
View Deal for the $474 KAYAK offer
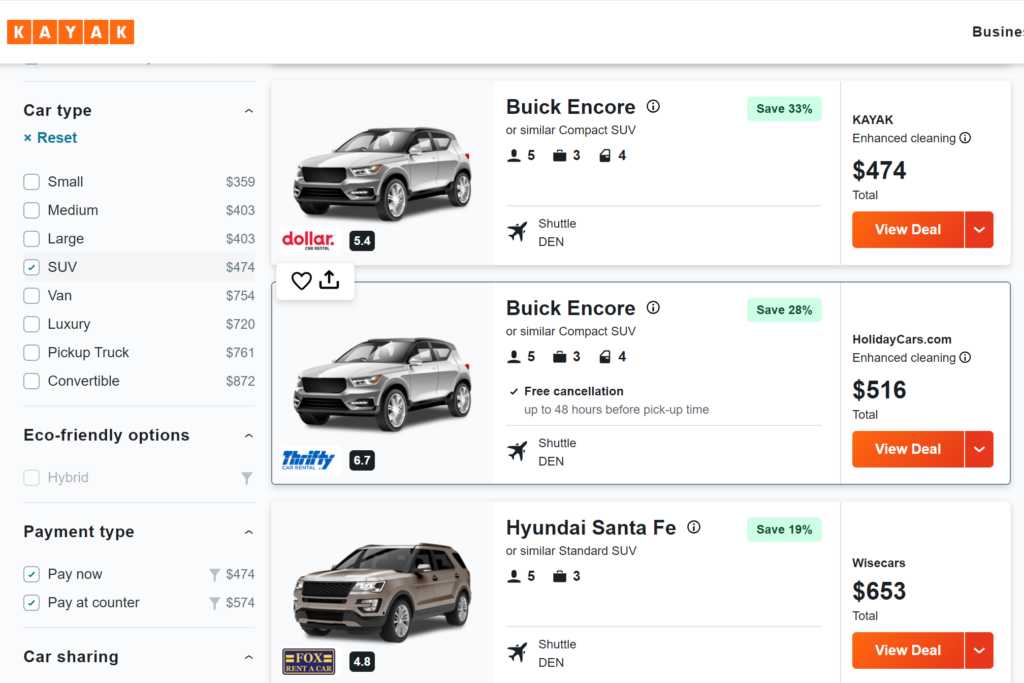tap(908, 230)
